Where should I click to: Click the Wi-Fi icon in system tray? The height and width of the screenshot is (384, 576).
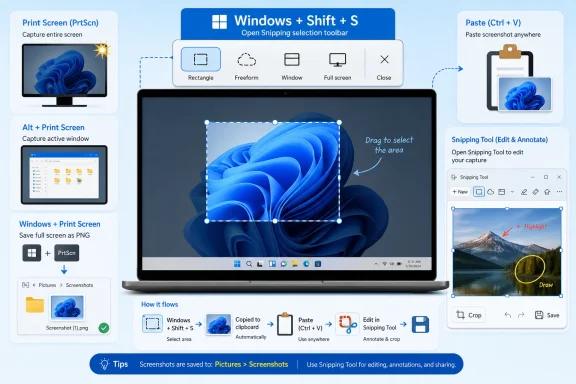coord(384,264)
